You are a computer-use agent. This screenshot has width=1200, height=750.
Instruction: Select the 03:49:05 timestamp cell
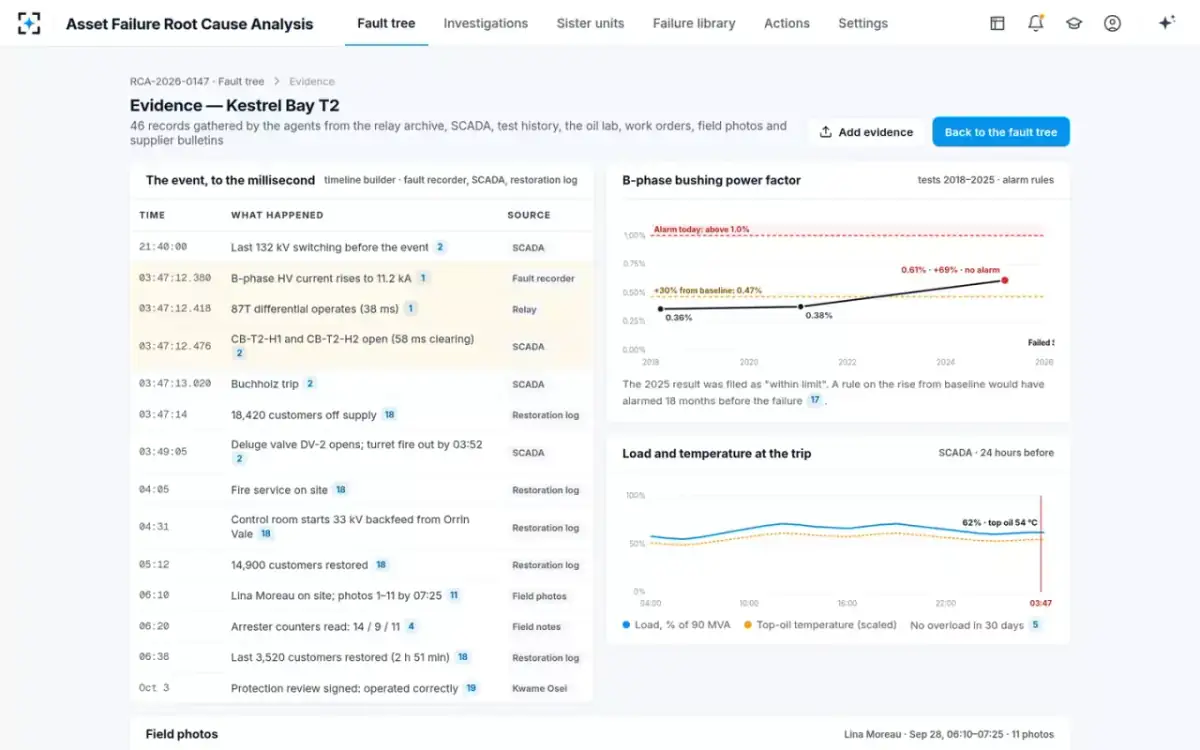[163, 452]
